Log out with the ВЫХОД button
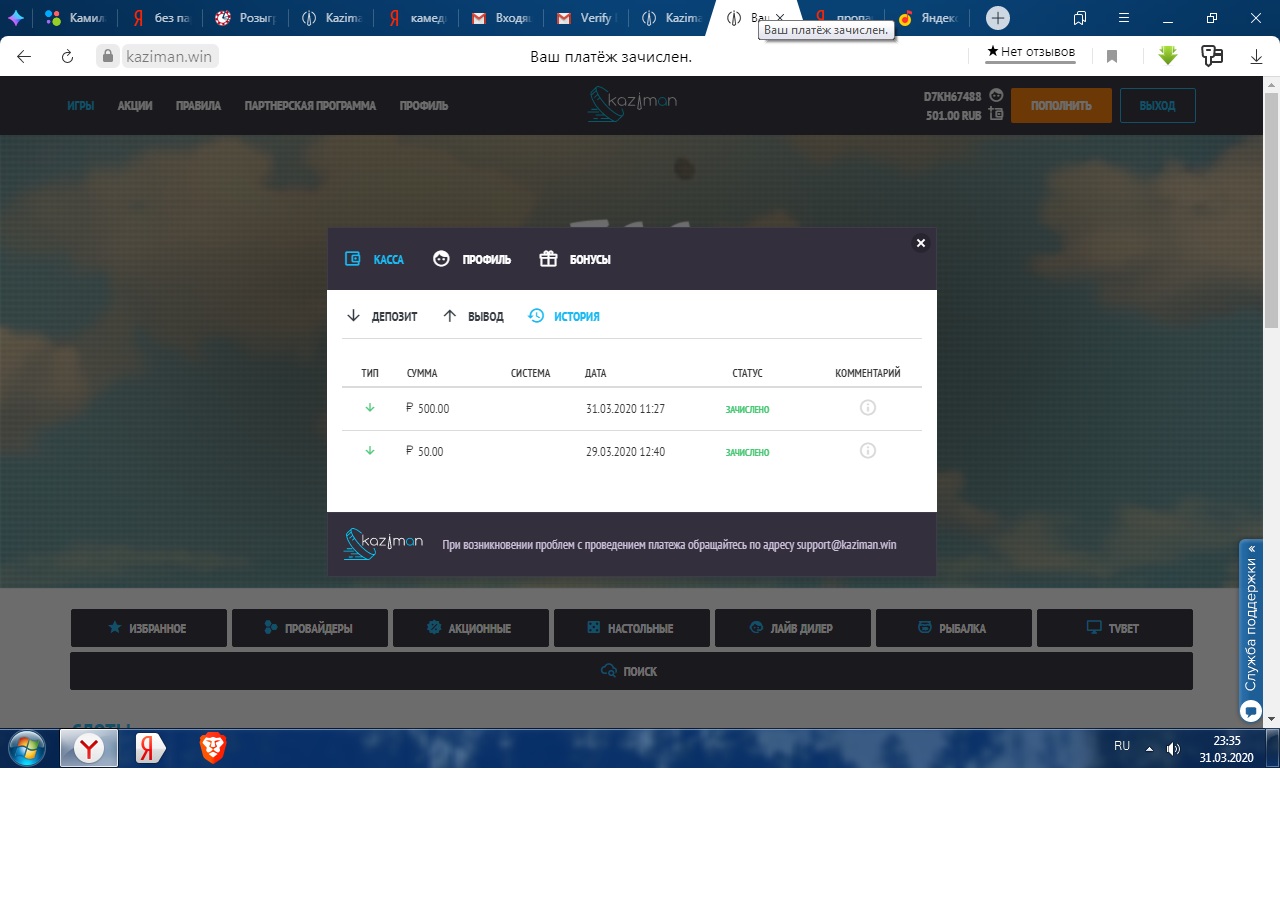Image resolution: width=1280 pixels, height=912 pixels. (1157, 106)
